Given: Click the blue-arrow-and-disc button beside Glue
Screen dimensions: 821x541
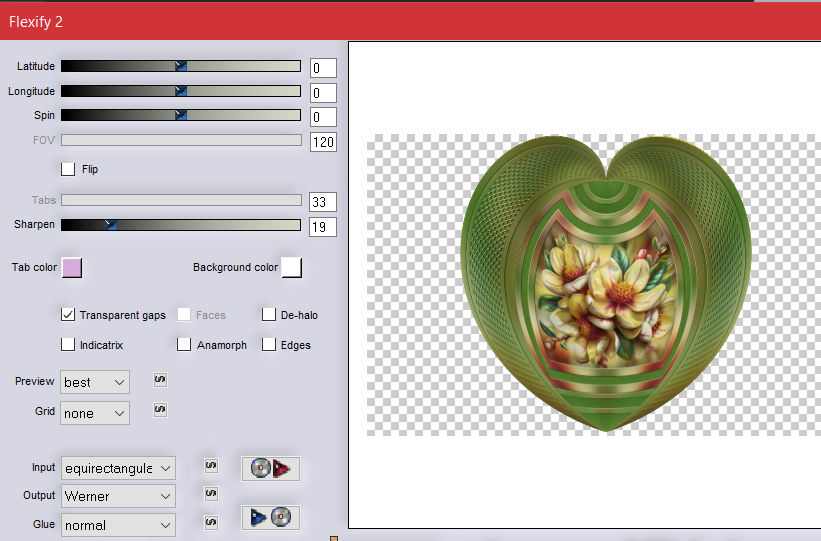Looking at the screenshot, I should (x=271, y=517).
